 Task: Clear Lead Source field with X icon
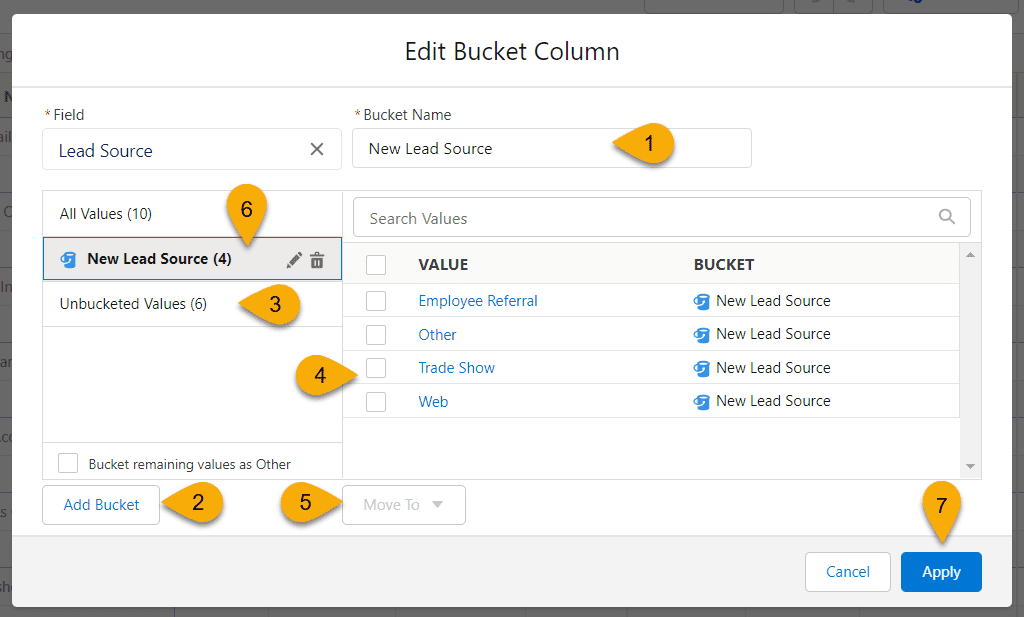coord(317,149)
